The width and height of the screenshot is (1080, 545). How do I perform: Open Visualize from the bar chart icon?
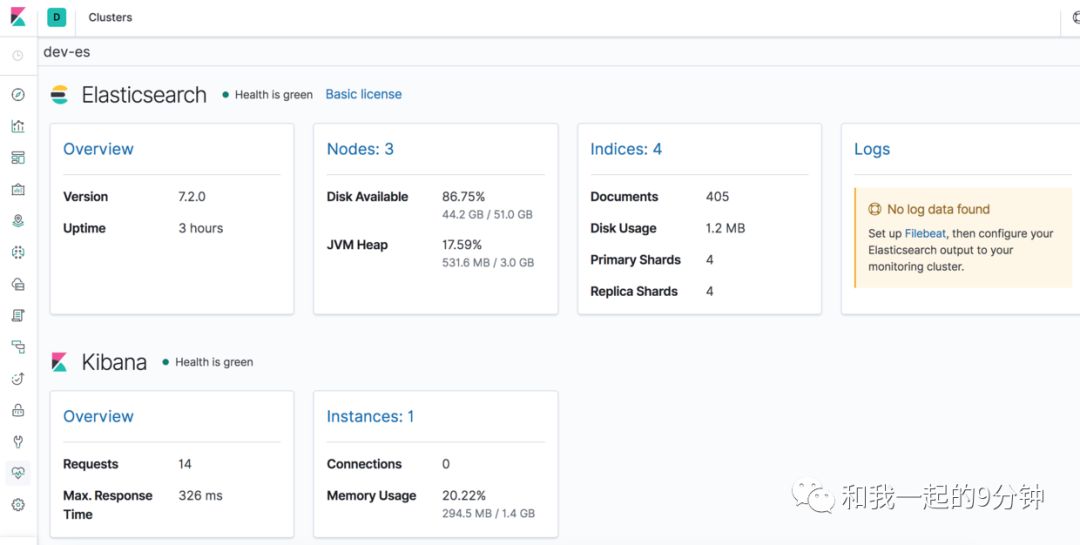tap(18, 126)
